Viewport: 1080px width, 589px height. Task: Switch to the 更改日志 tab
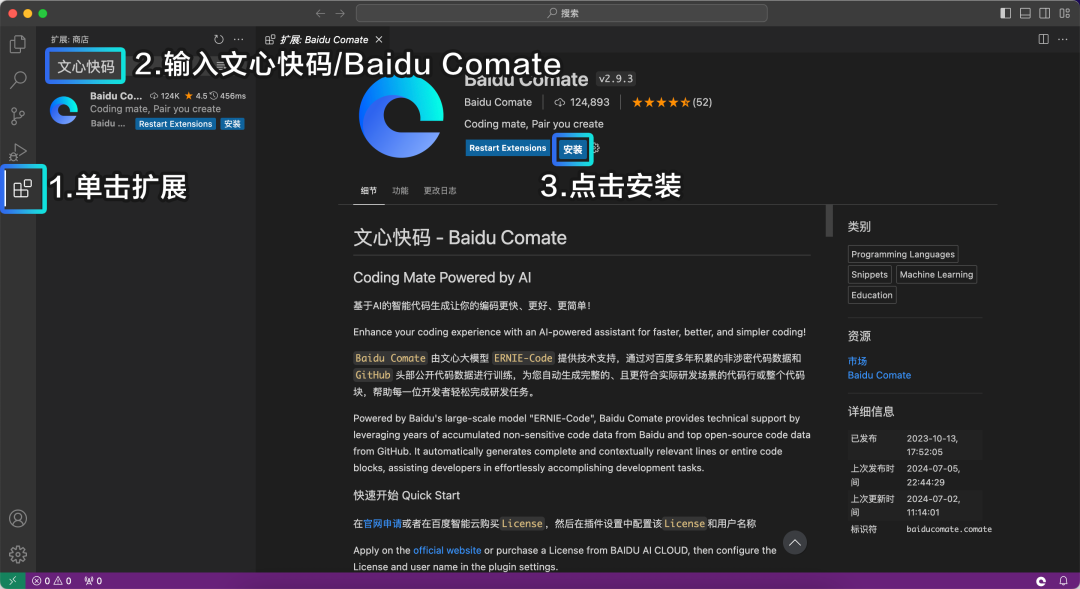coord(440,191)
